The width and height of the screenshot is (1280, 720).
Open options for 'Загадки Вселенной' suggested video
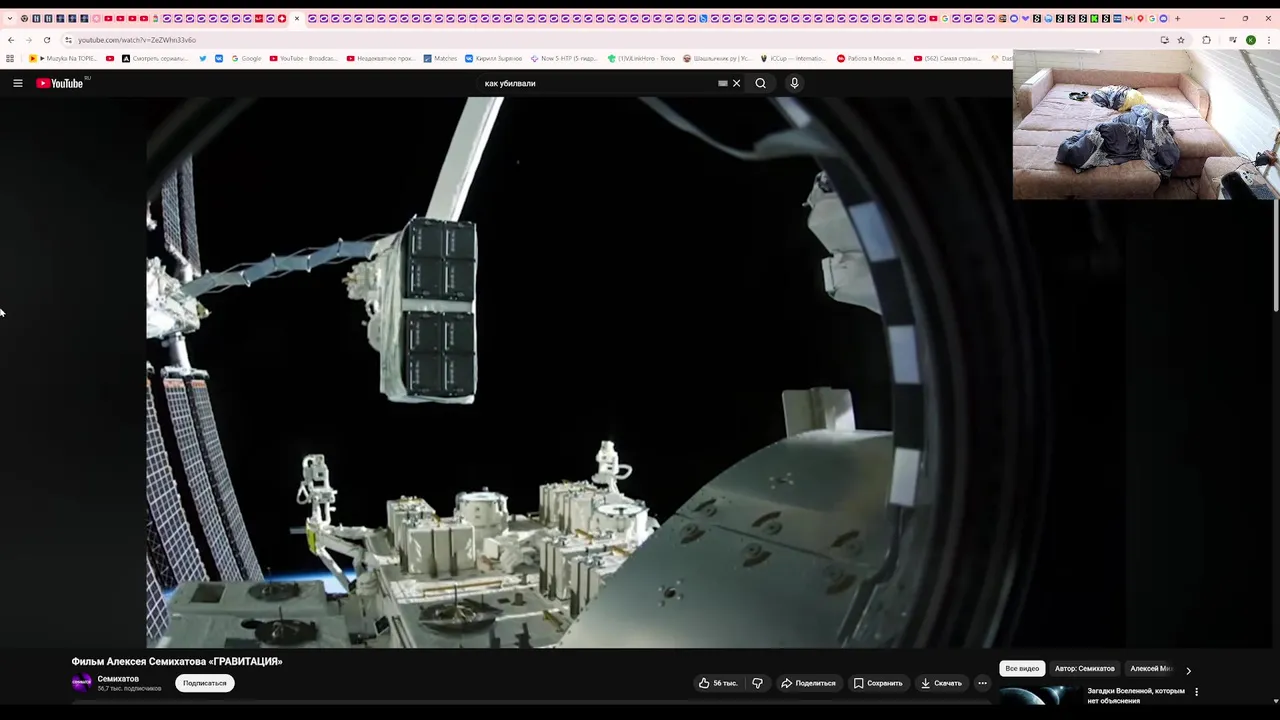click(1196, 691)
